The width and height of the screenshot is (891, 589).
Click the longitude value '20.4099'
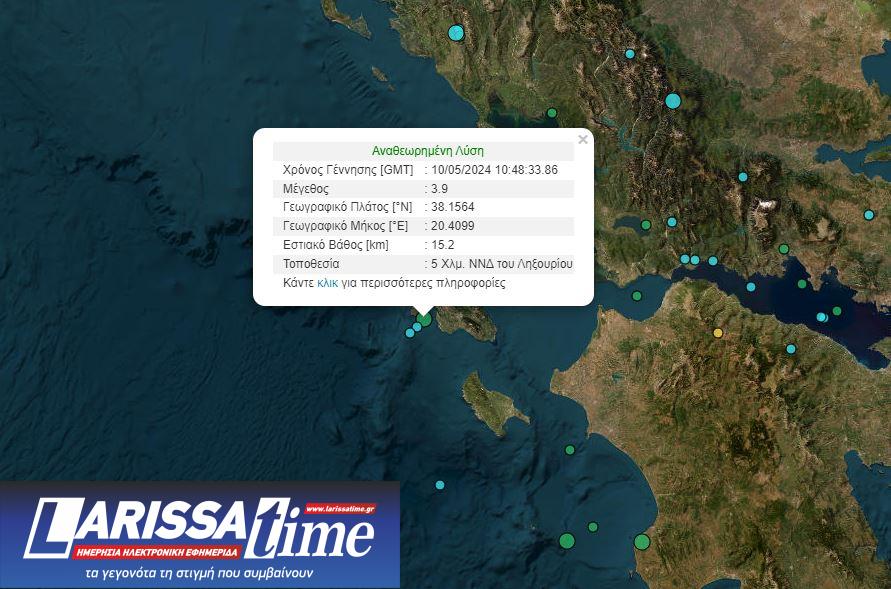(x=452, y=225)
